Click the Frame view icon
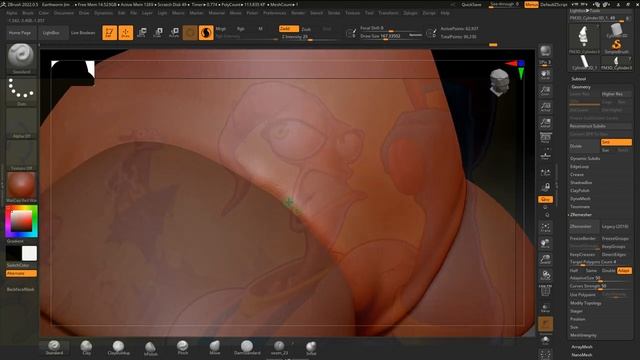 point(545,228)
